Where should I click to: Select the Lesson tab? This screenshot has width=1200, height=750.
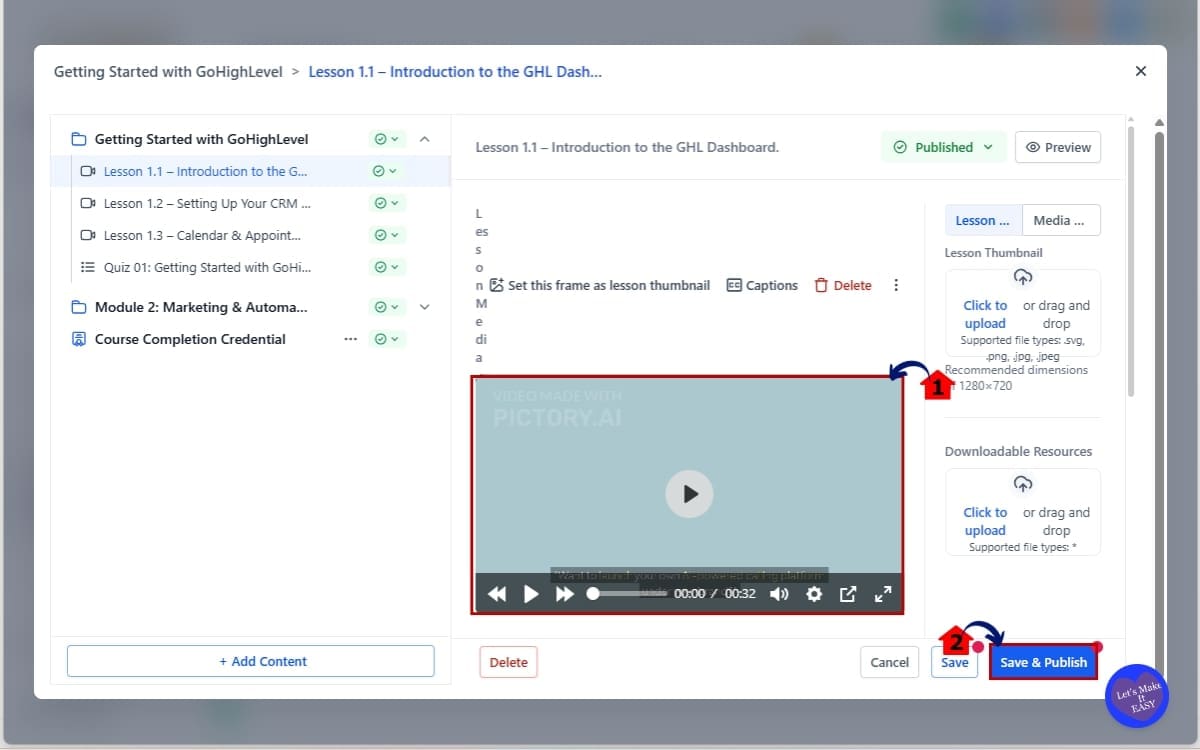(x=983, y=220)
